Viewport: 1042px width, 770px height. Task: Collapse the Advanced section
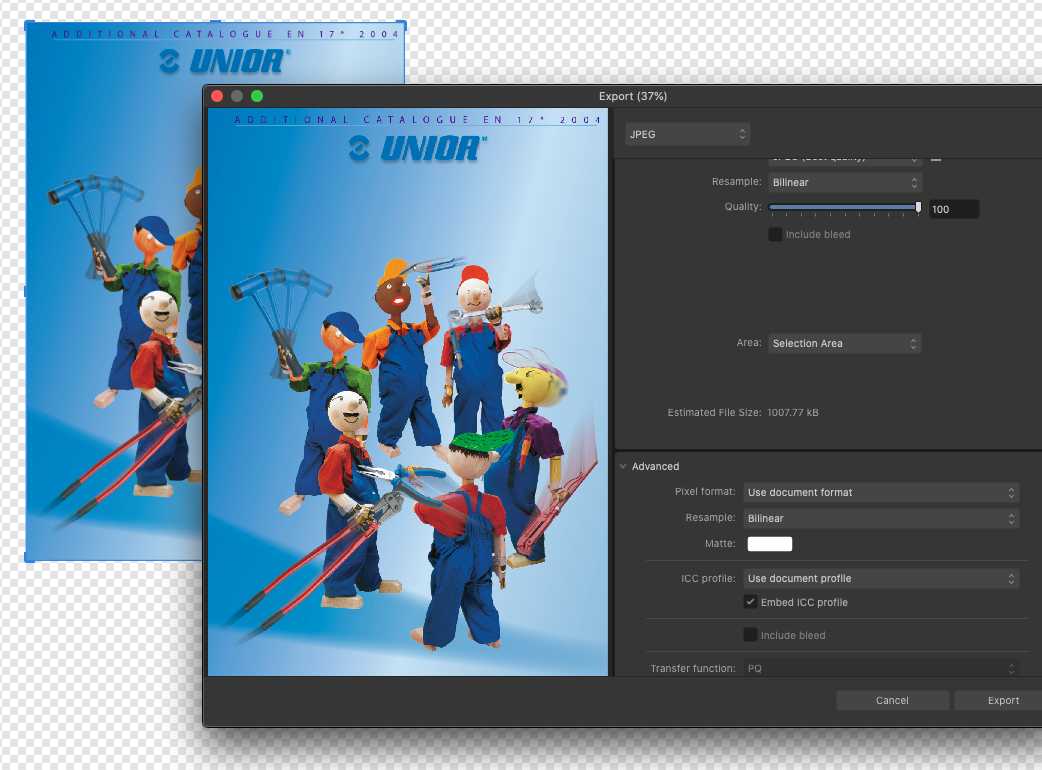(623, 466)
